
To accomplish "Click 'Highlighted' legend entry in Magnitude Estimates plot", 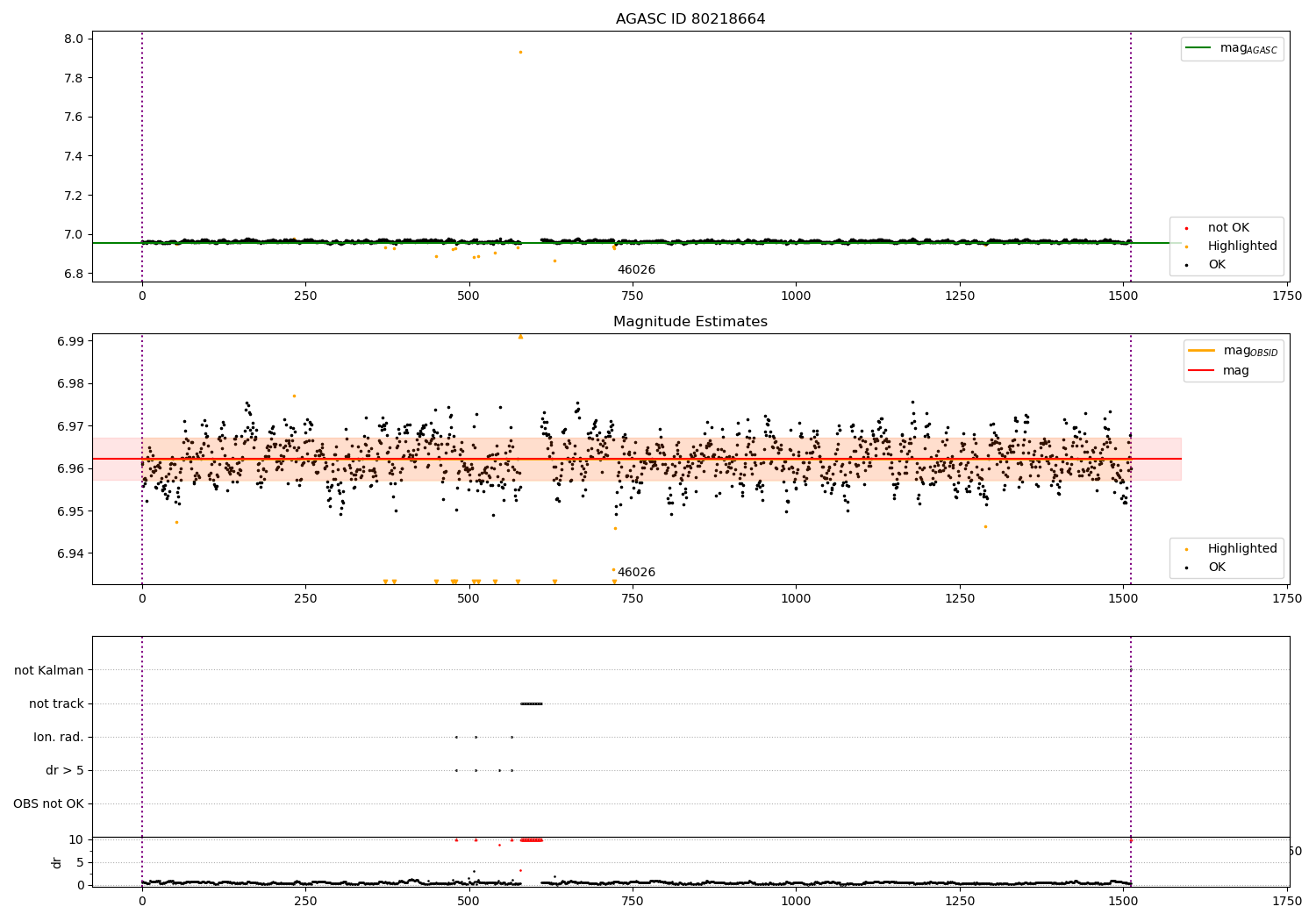I will pyautogui.click(x=1242, y=548).
